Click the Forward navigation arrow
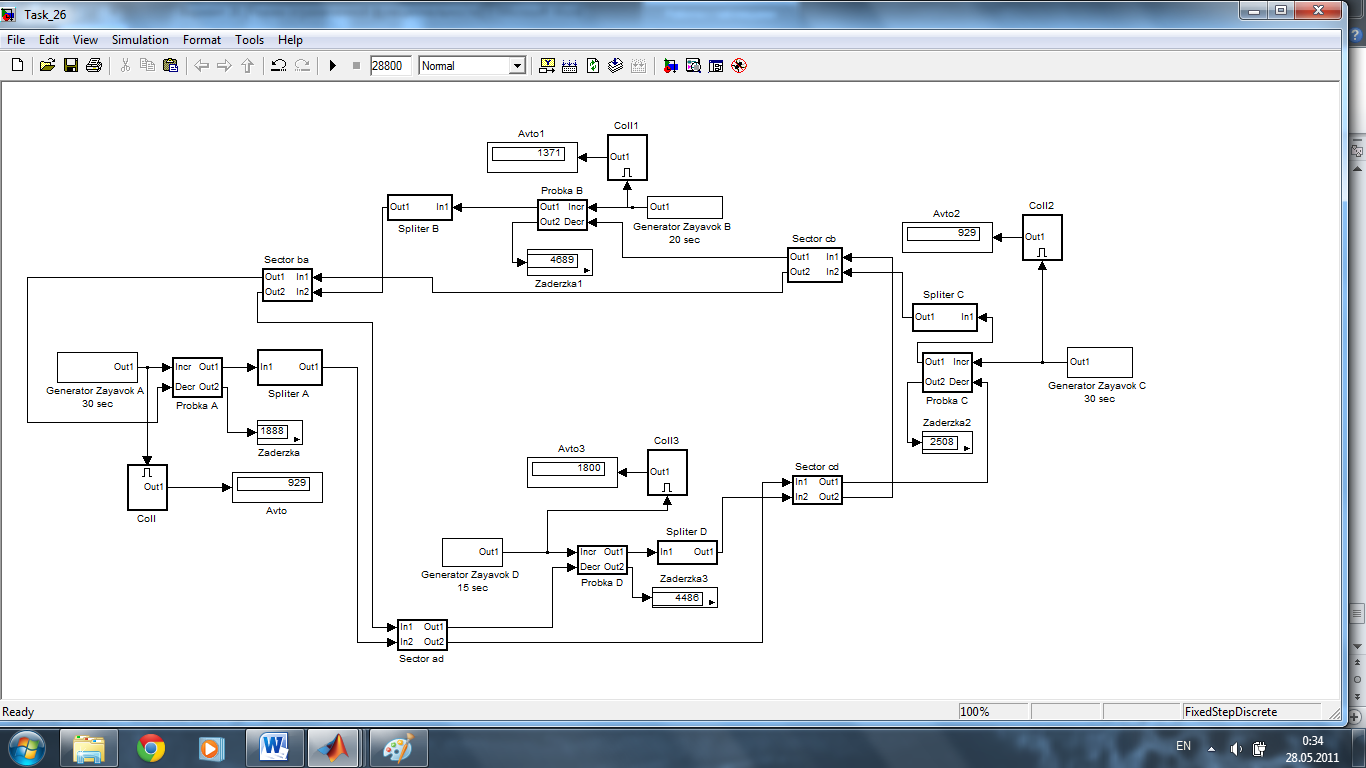Image resolution: width=1366 pixels, height=768 pixels. pyautogui.click(x=224, y=66)
